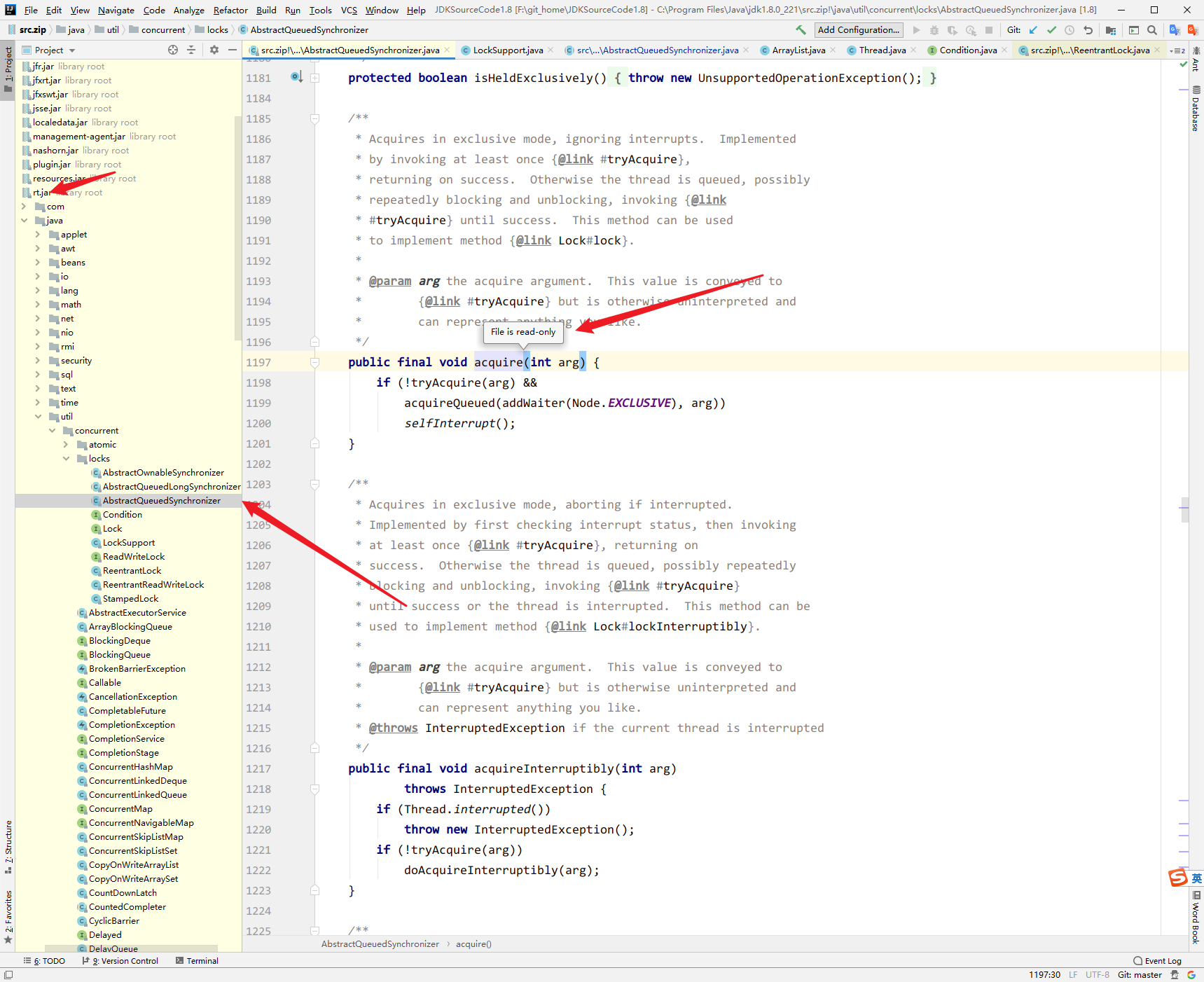Image resolution: width=1204 pixels, height=982 pixels.
Task: Switch to ReentrantLock.java tab
Action: (1090, 50)
